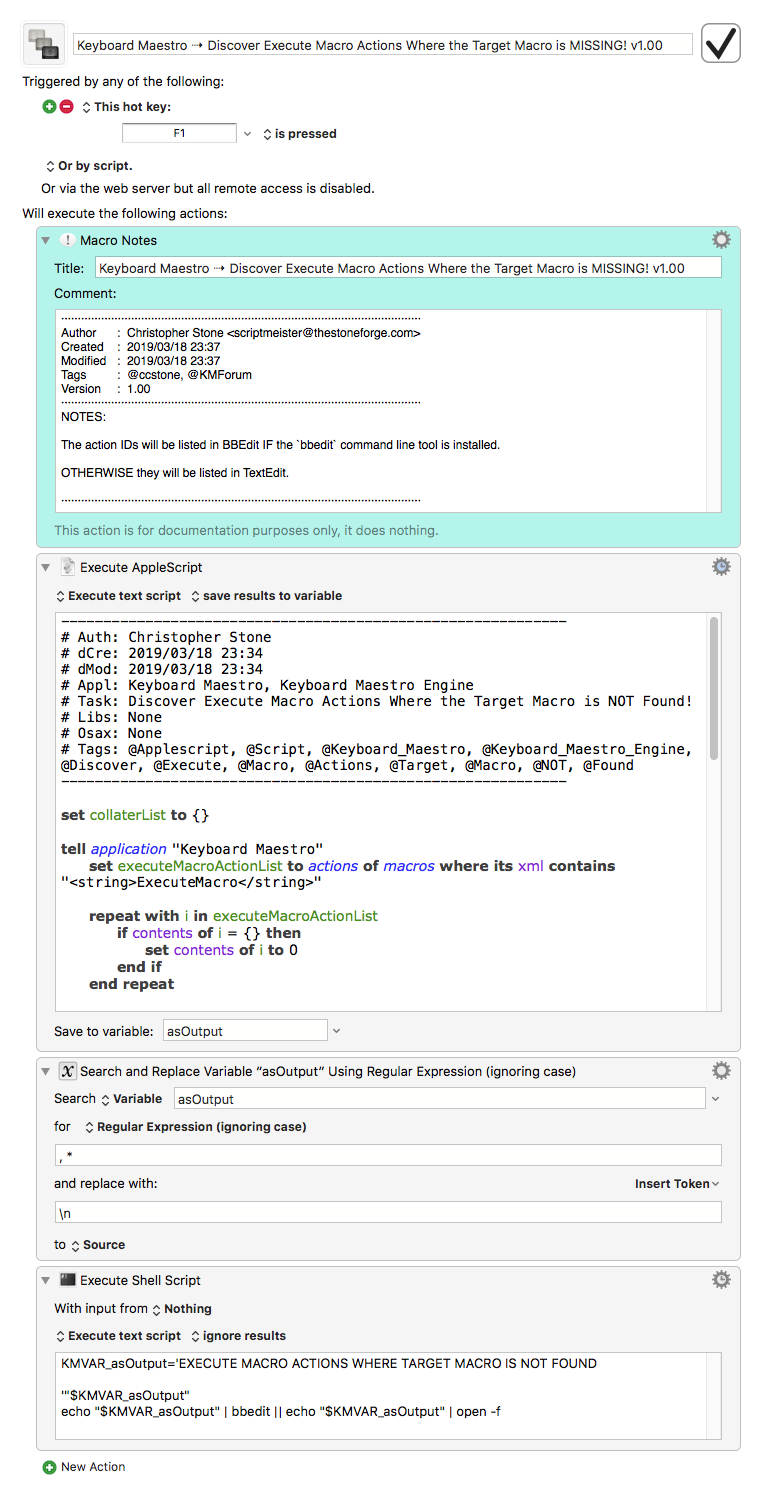Change the Search 'Variable' source popup
The width and height of the screenshot is (761, 1495).
[x=131, y=1099]
